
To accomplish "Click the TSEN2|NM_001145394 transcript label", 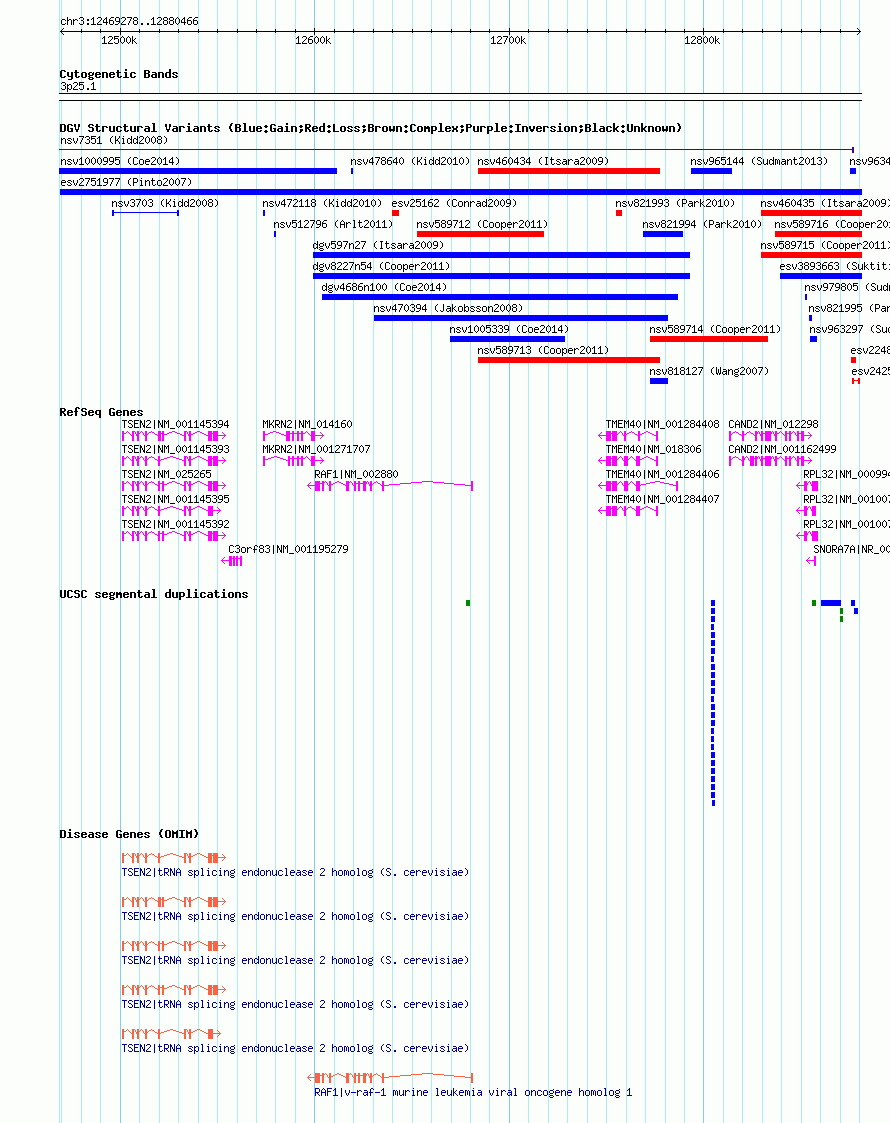I will 175,424.
